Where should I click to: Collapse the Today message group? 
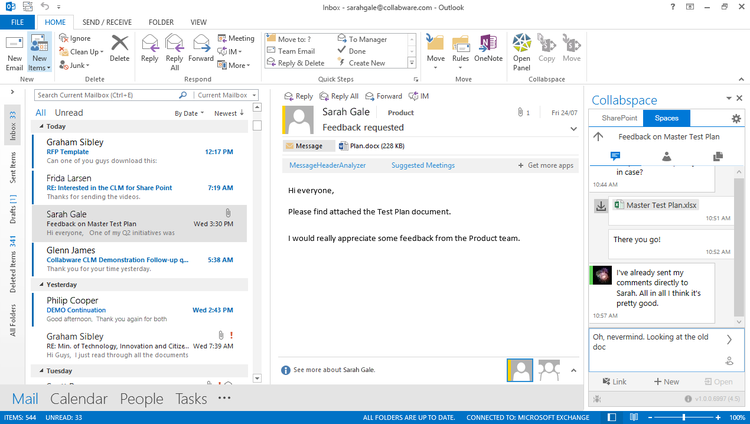[42, 126]
